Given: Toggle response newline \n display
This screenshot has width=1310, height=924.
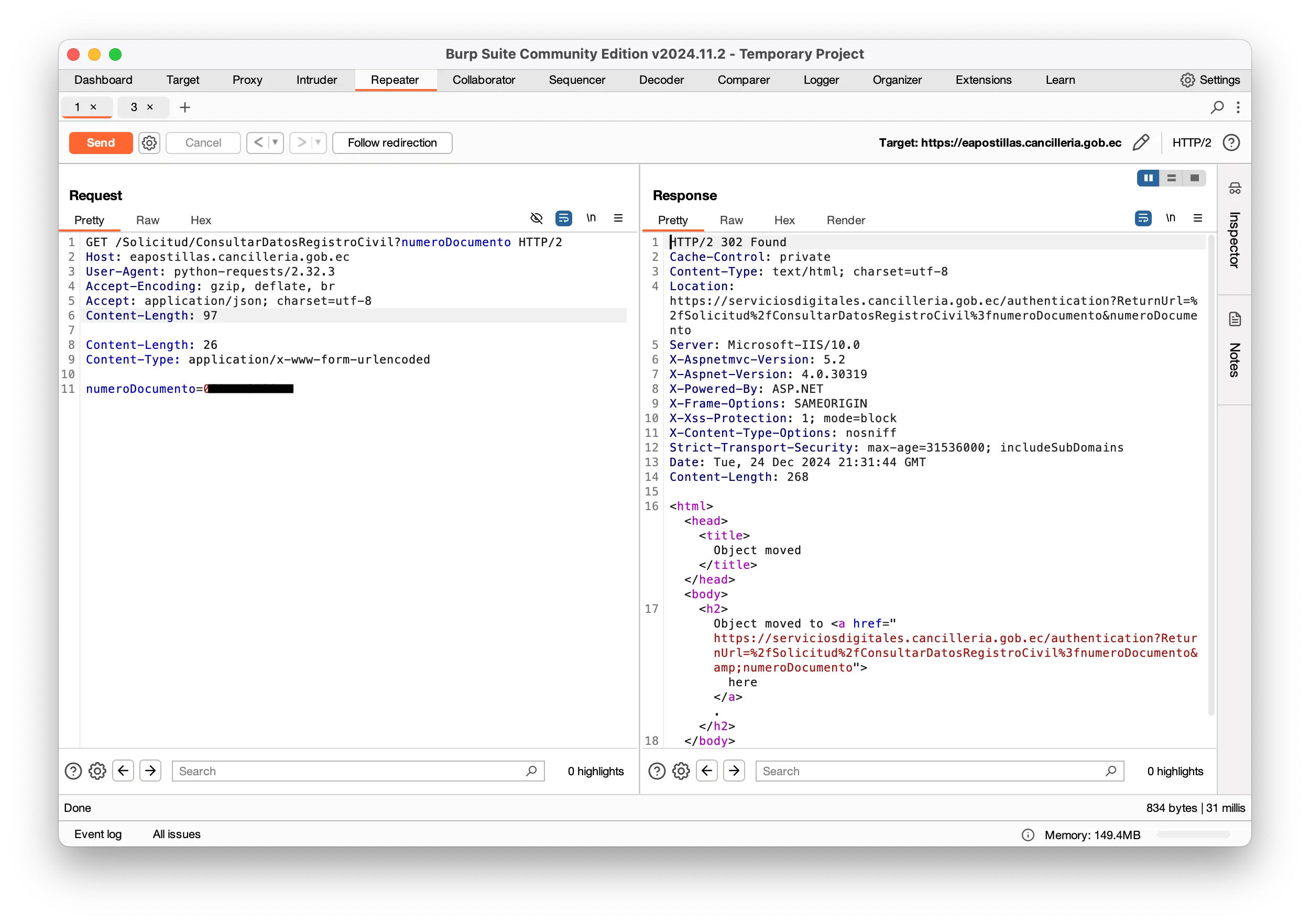Looking at the screenshot, I should [1171, 218].
